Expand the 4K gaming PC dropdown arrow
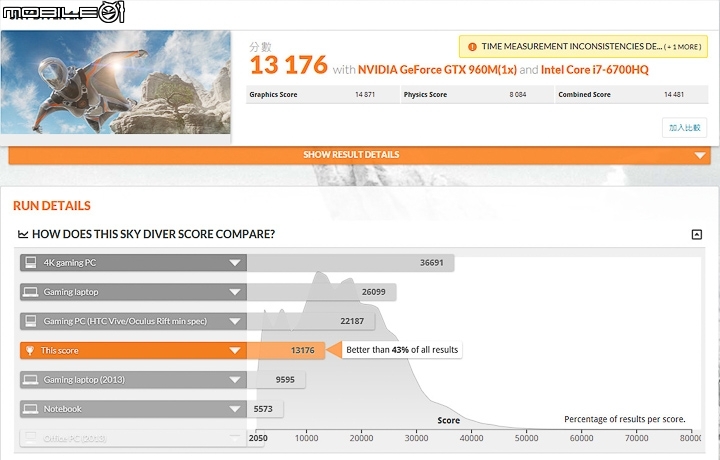Screen dimensions: 720x460 (235, 263)
